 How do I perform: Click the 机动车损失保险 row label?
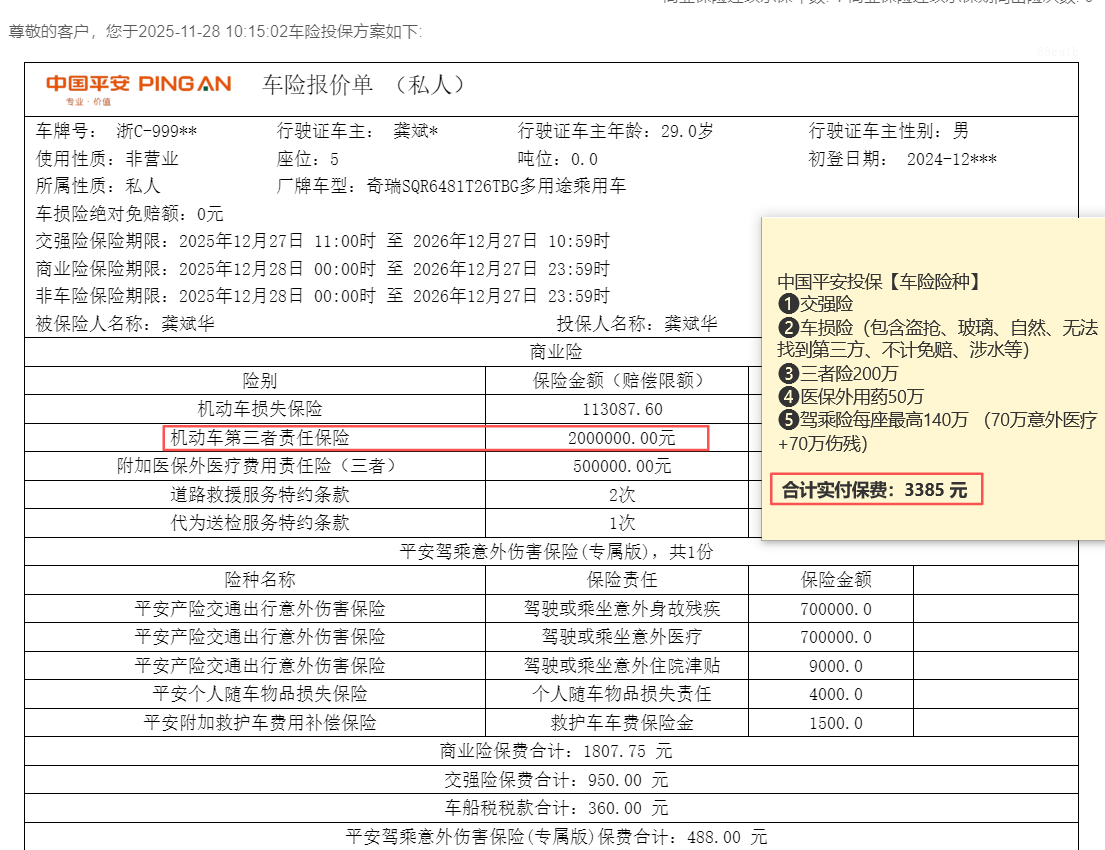[x=259, y=409]
